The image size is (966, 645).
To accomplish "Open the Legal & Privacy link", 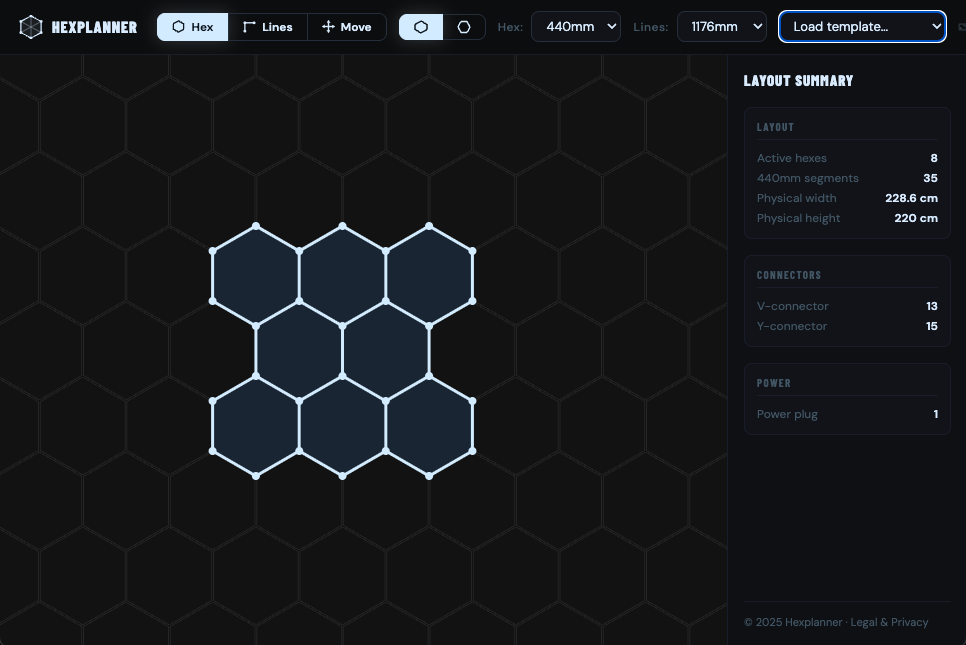I will pos(889,622).
